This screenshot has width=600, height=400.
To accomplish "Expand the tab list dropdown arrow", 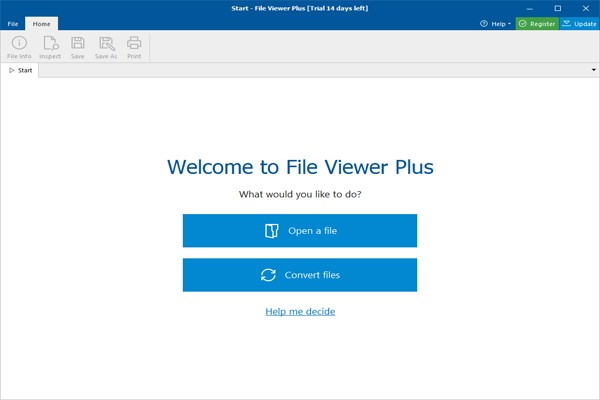I will [x=593, y=70].
